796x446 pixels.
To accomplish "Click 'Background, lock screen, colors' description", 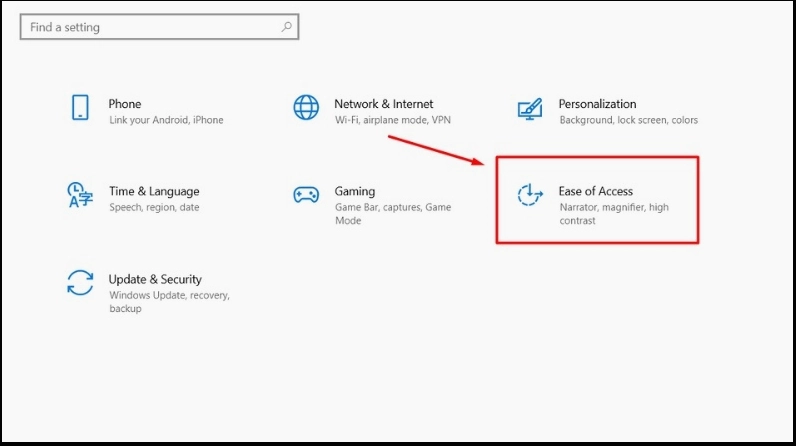I will [628, 120].
